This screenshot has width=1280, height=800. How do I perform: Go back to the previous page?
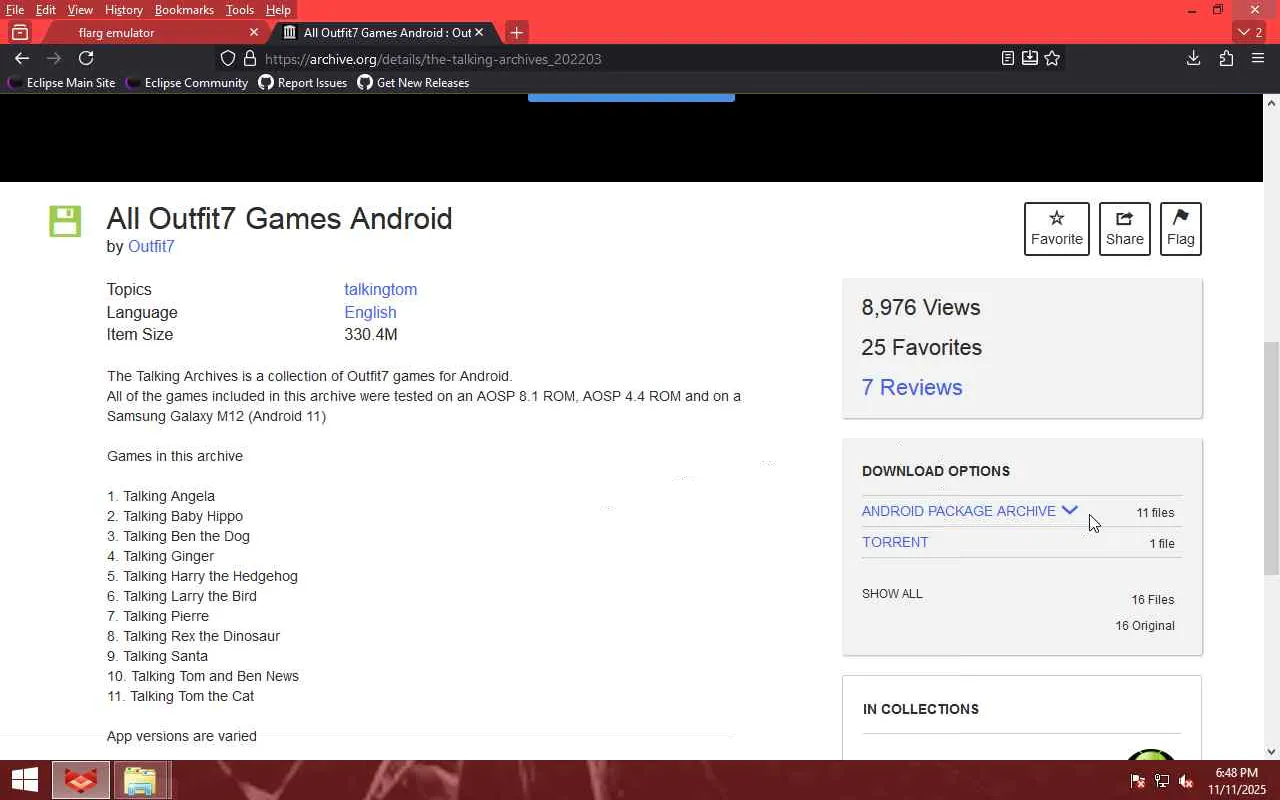coord(22,58)
